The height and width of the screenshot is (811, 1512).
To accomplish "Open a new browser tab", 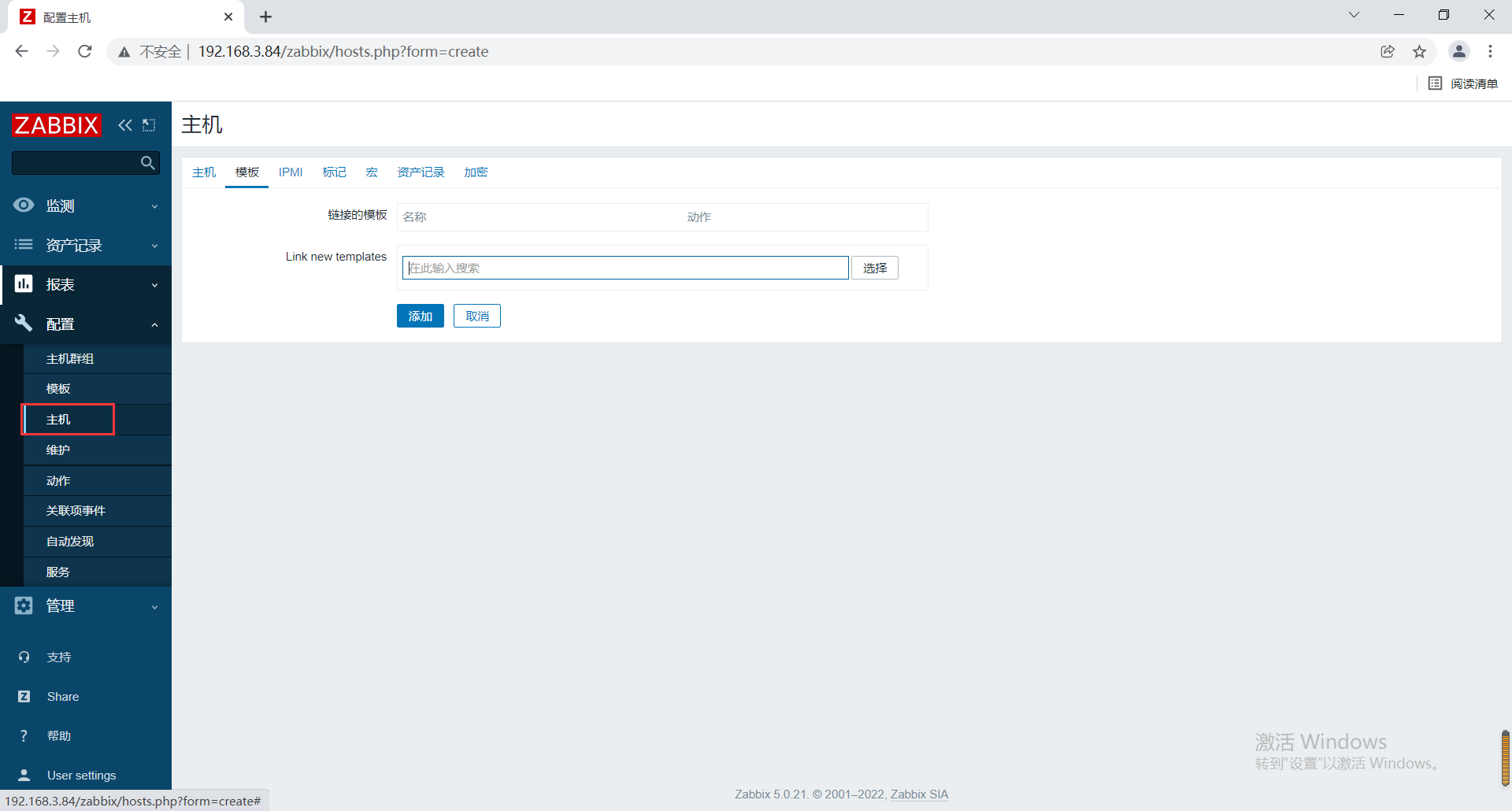I will pos(266,17).
